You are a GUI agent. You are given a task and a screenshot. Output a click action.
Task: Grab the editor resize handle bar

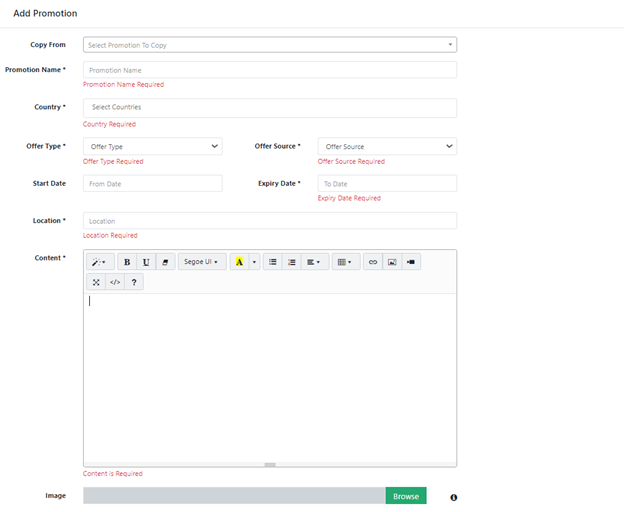(270, 465)
